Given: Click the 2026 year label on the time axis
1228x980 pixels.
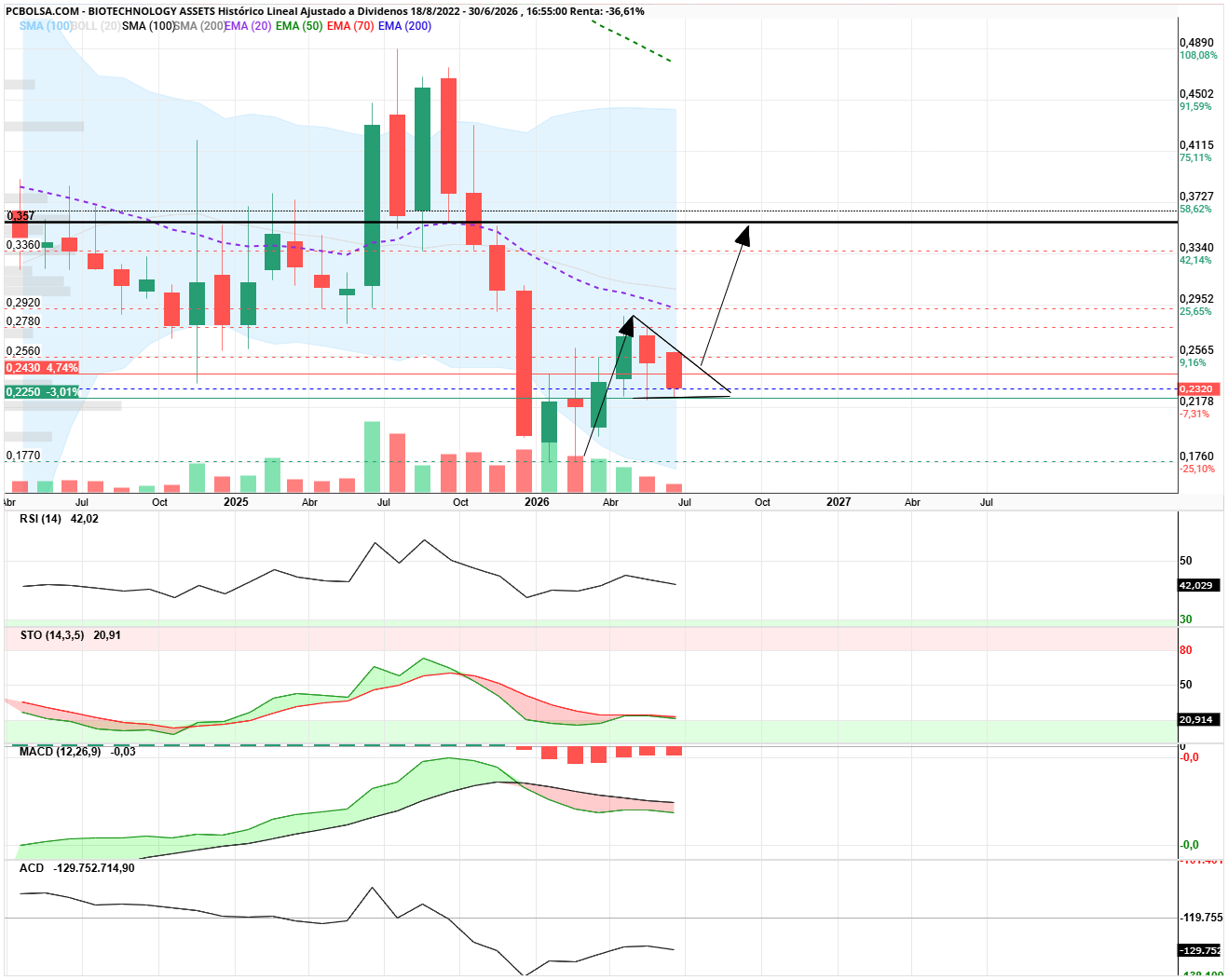Looking at the screenshot, I should coord(538,502).
